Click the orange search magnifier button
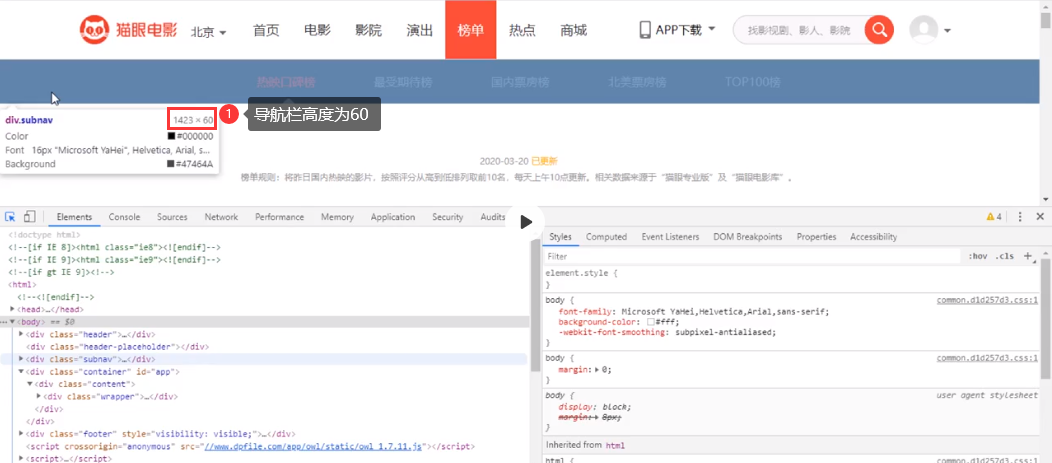The width and height of the screenshot is (1052, 463). click(x=879, y=30)
